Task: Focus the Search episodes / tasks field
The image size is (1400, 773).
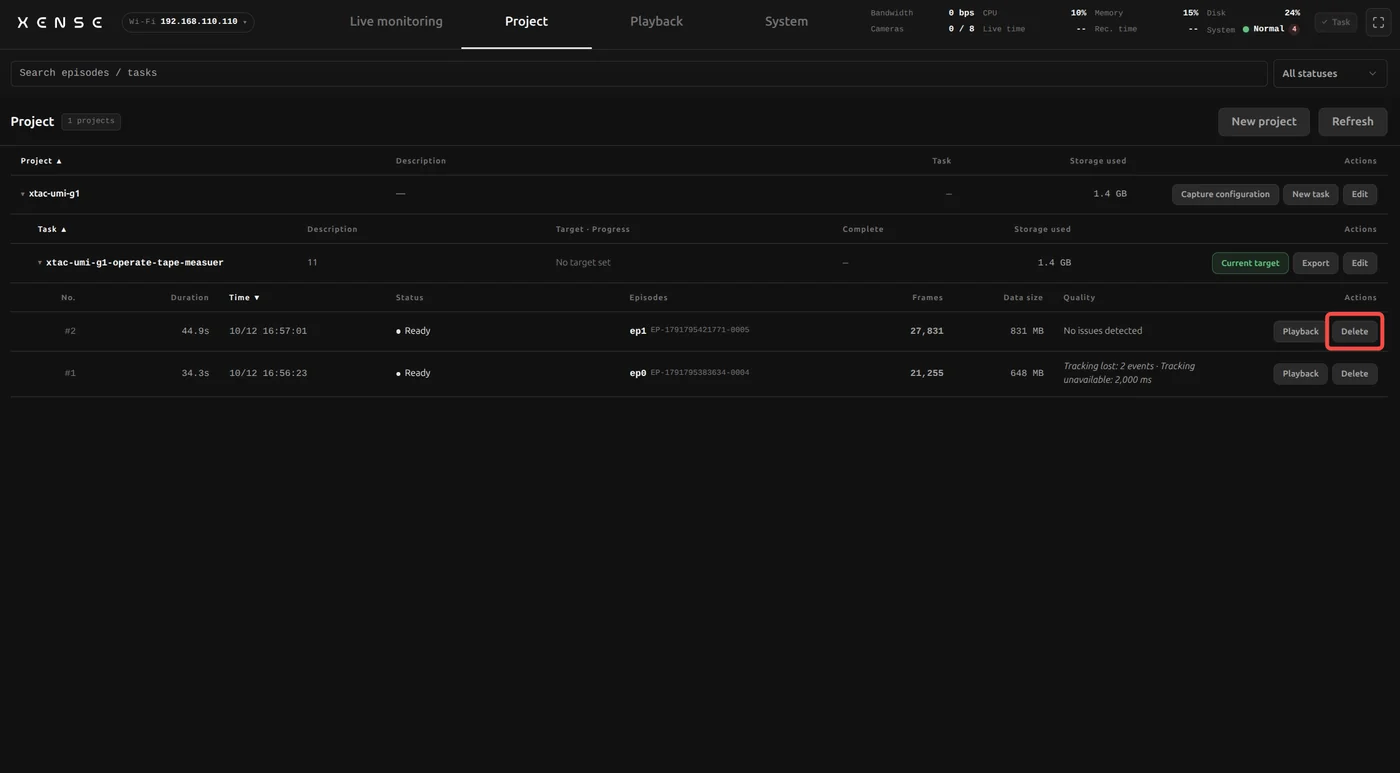Action: [x=639, y=73]
